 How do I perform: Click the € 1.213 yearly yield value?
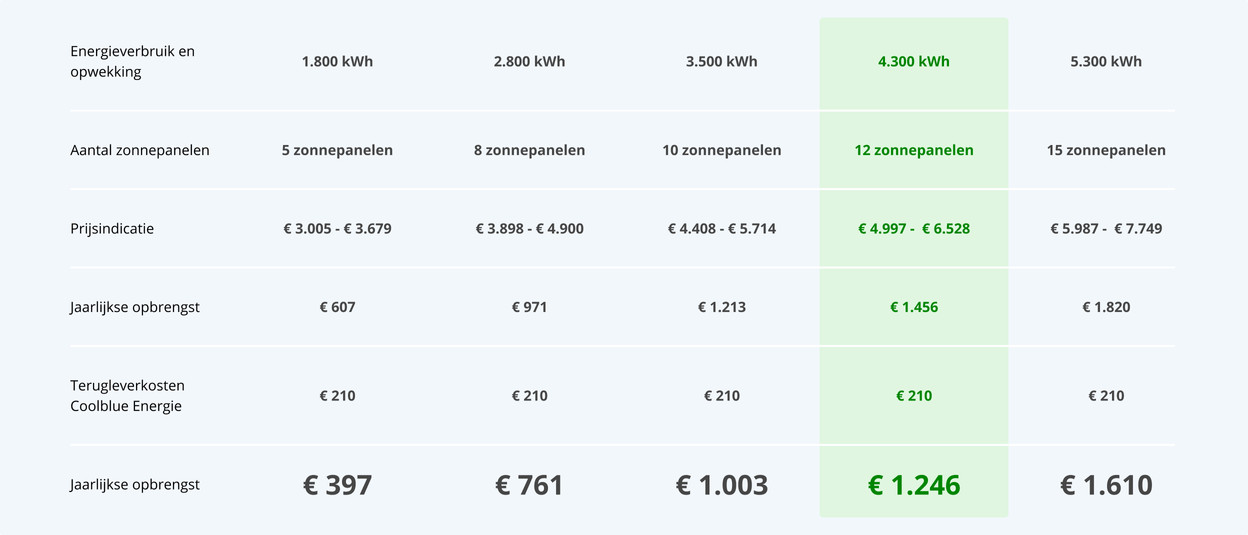tap(721, 308)
